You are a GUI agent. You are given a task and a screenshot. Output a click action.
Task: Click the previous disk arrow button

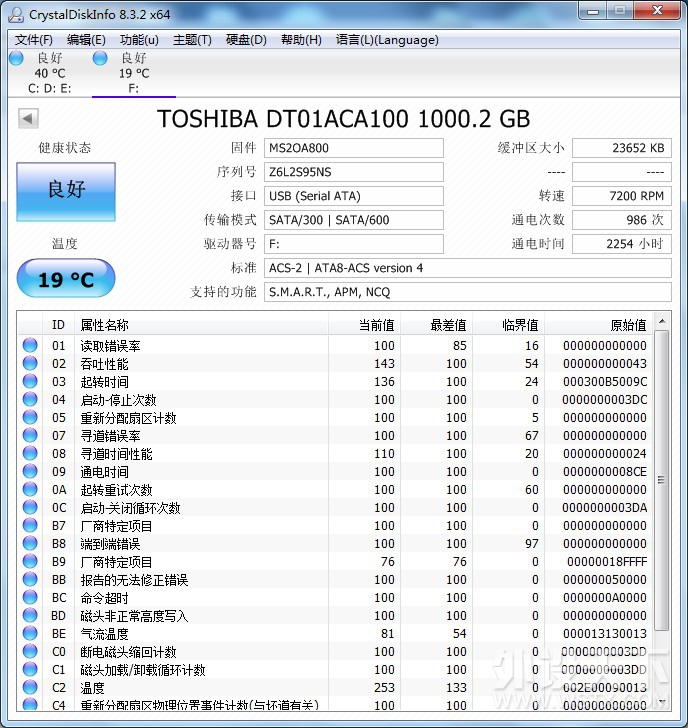pos(28,118)
